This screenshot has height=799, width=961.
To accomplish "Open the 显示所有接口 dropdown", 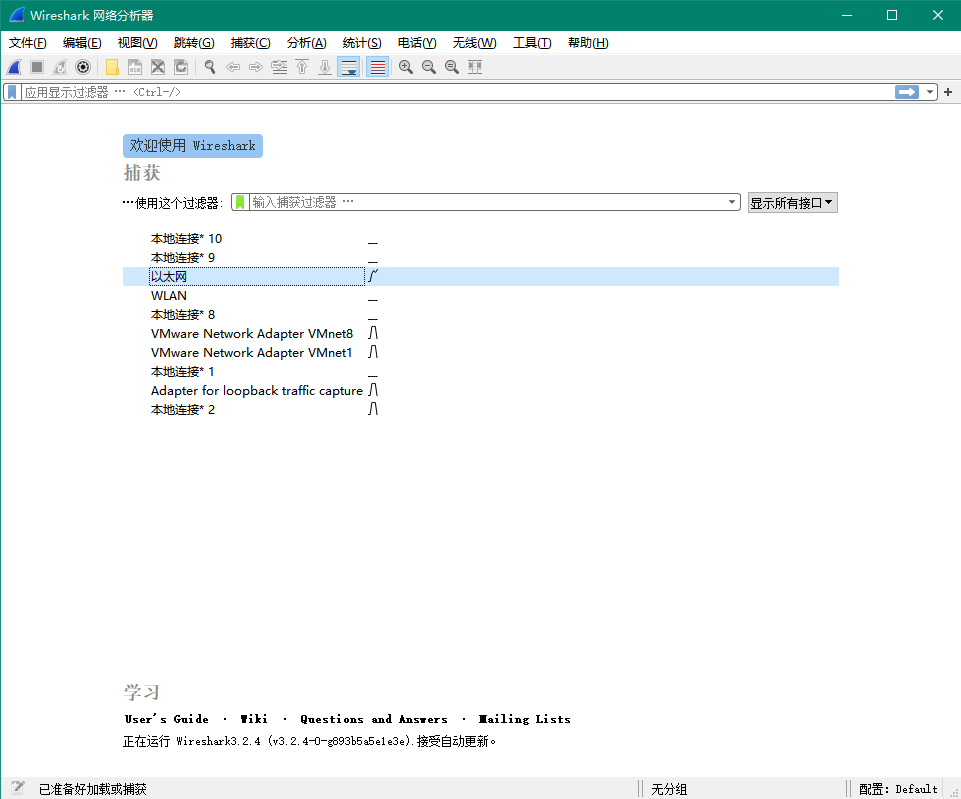I will 792,202.
